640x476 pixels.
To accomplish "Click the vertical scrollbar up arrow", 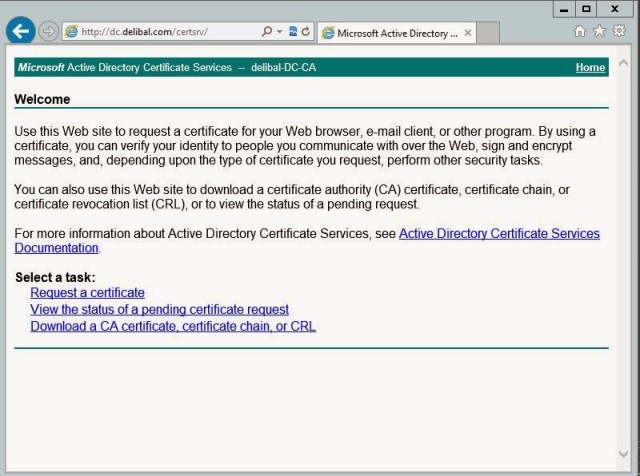I will click(625, 63).
